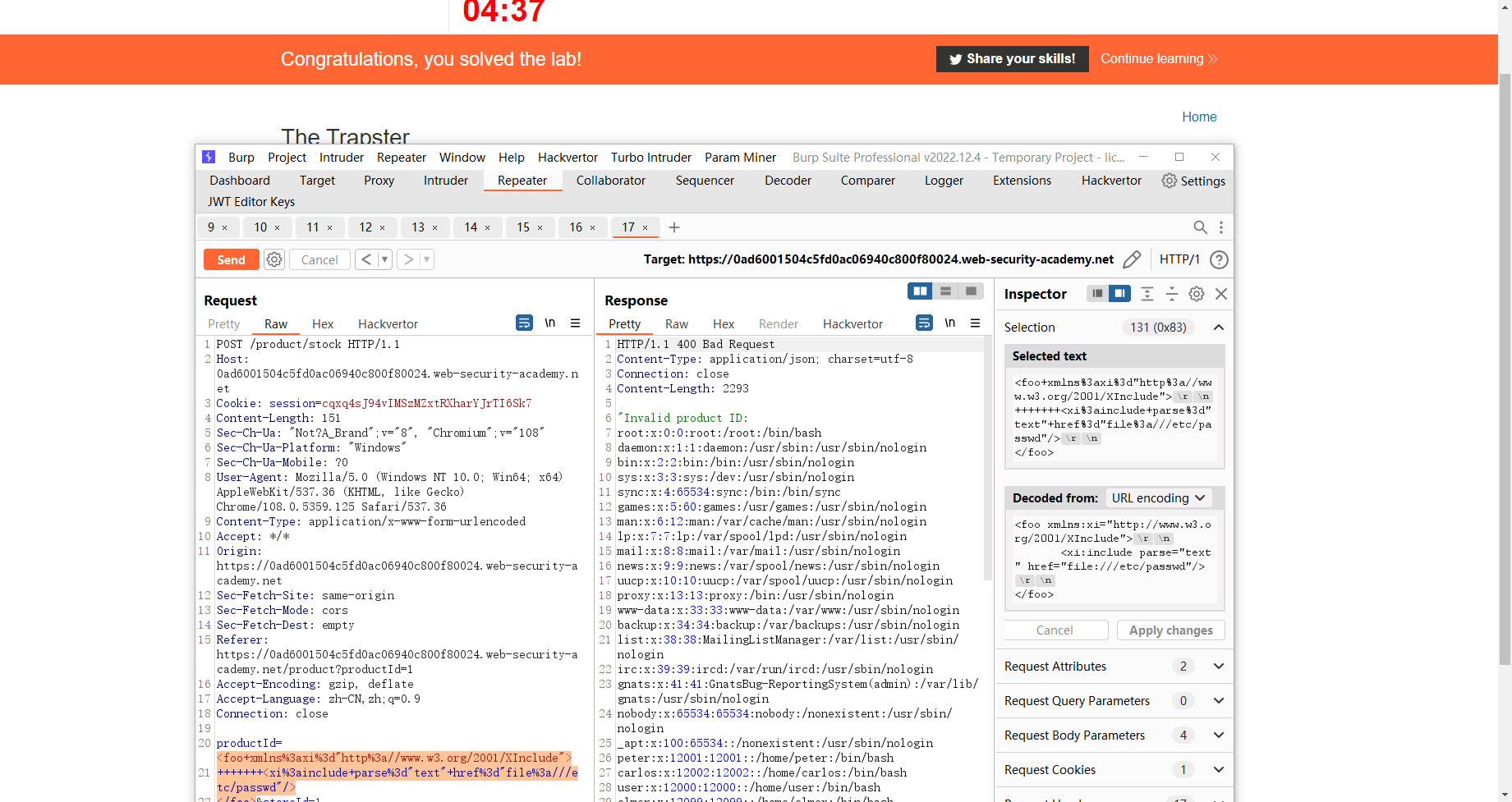Image resolution: width=1512 pixels, height=802 pixels.
Task: Click Cancel in Inspector decoded section
Action: point(1055,630)
